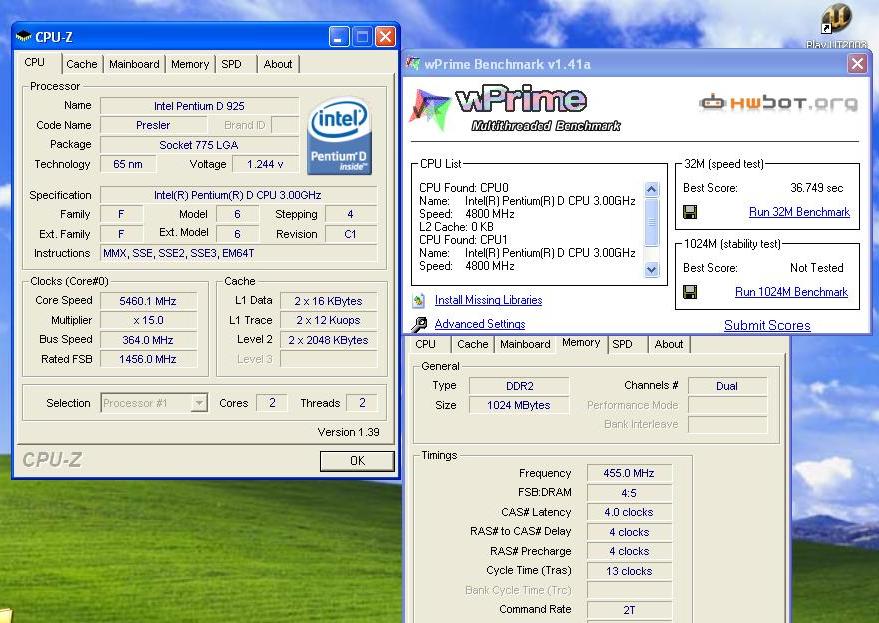Click CPU List scroll down arrow
Image resolution: width=879 pixels, height=623 pixels.
point(651,270)
